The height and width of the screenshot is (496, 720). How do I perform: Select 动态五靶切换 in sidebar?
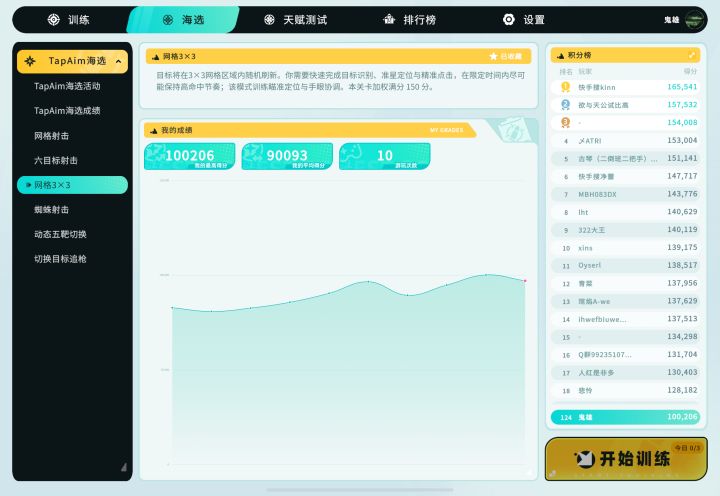point(60,234)
